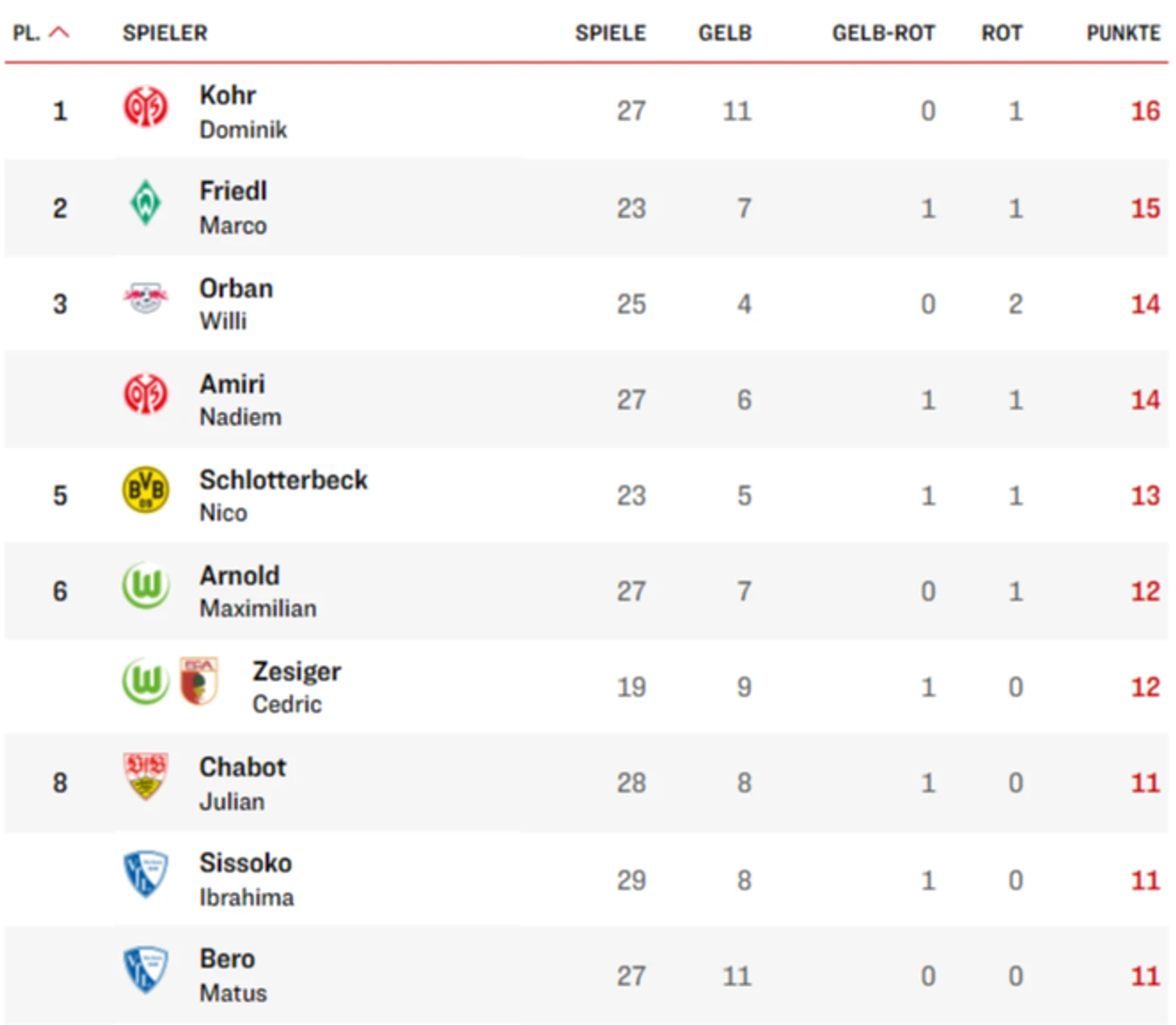Open player Schlotterbeck Nico
This screenshot has width=1176, height=1025.
pos(284,495)
